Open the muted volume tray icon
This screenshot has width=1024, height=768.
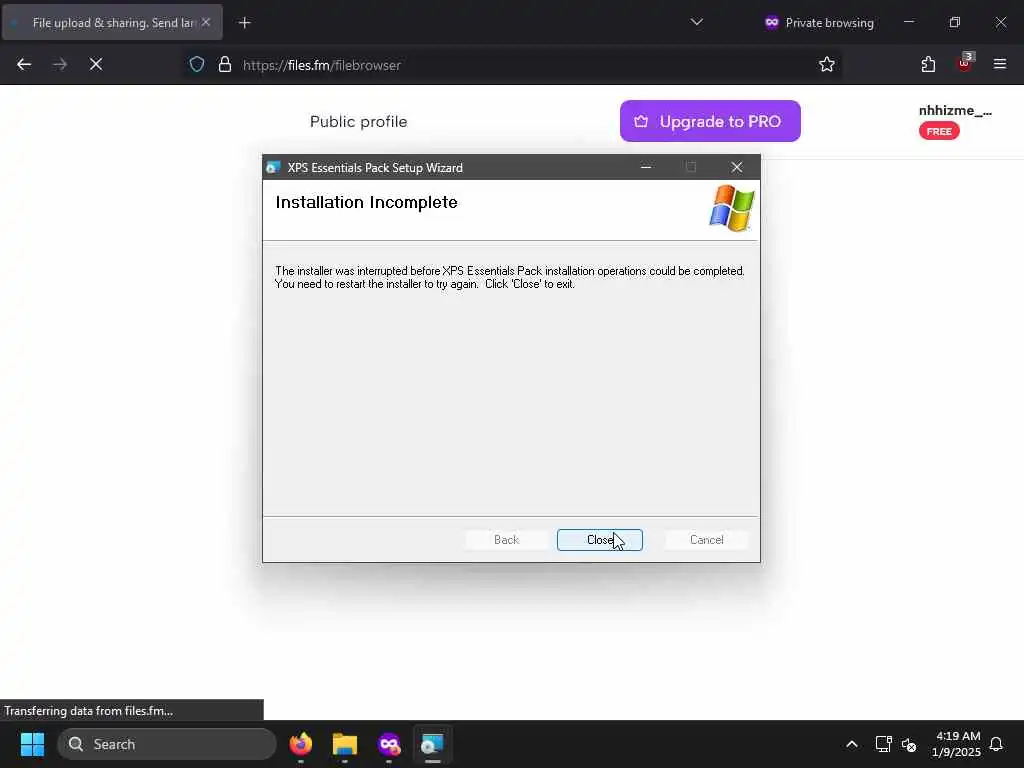(909, 744)
